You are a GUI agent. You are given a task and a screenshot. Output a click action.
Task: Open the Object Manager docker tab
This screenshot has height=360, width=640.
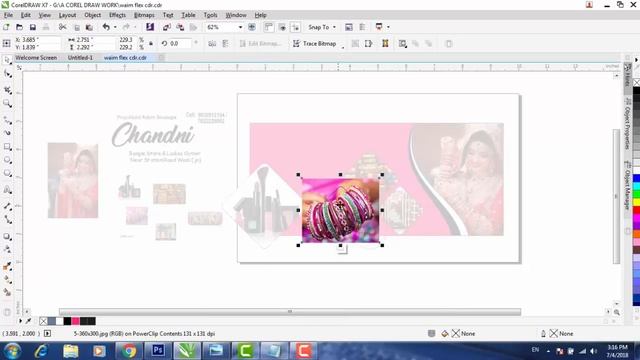(627, 185)
